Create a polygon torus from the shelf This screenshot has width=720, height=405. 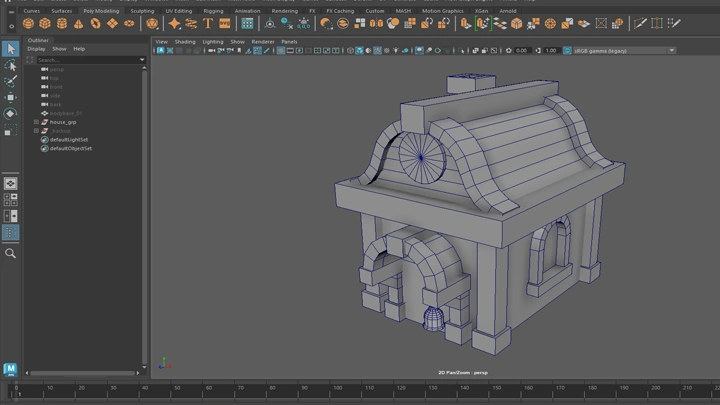96,23
